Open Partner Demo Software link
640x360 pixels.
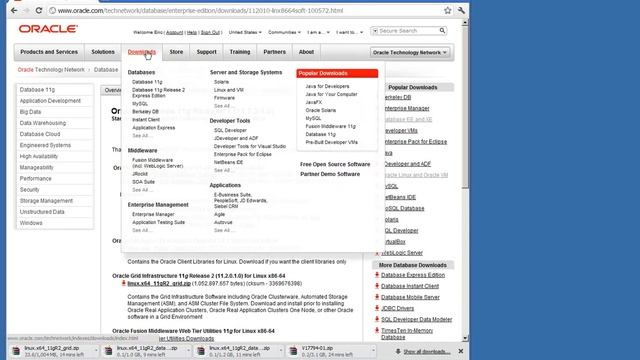click(330, 174)
